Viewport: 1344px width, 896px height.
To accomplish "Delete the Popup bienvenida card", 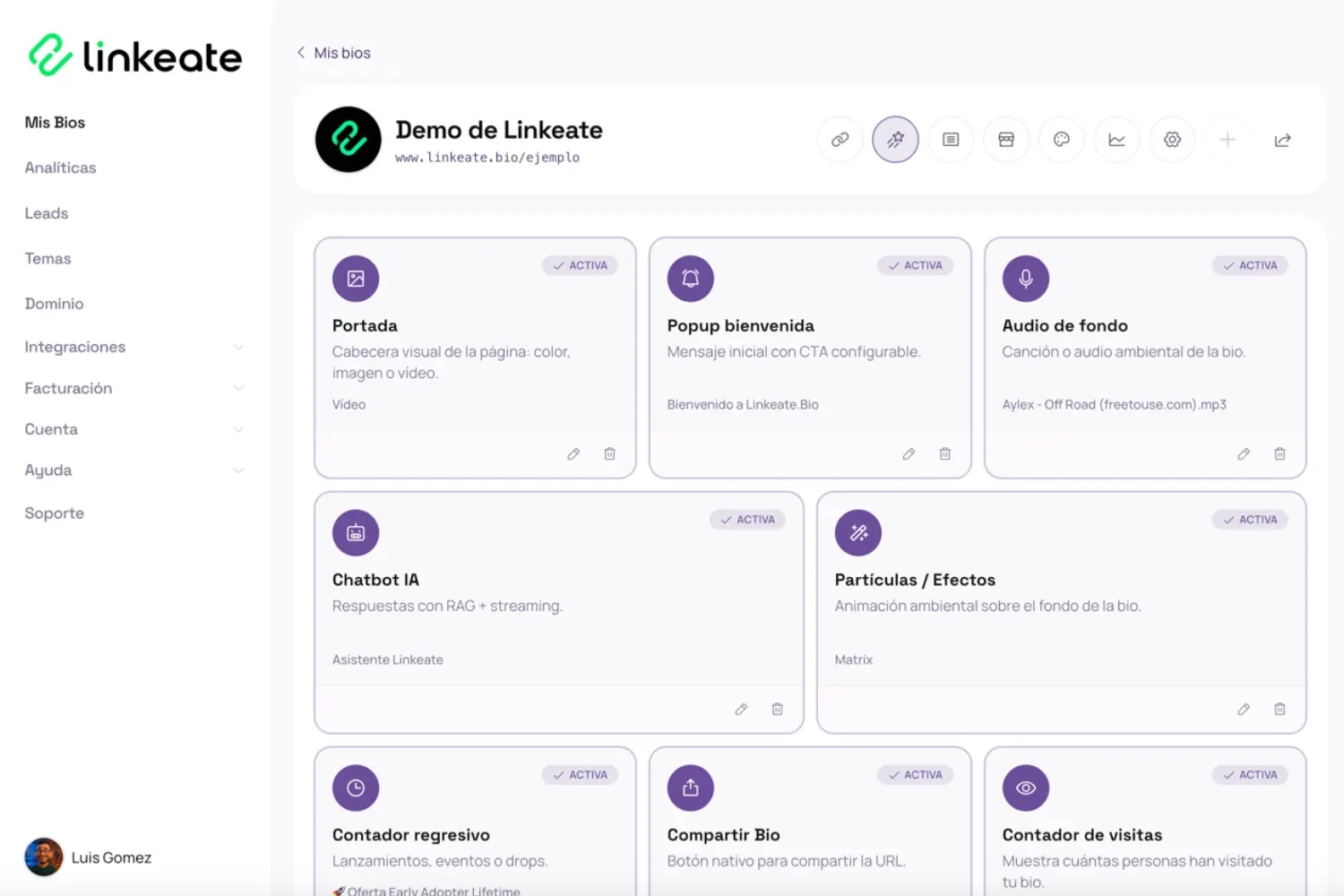I will (944, 454).
